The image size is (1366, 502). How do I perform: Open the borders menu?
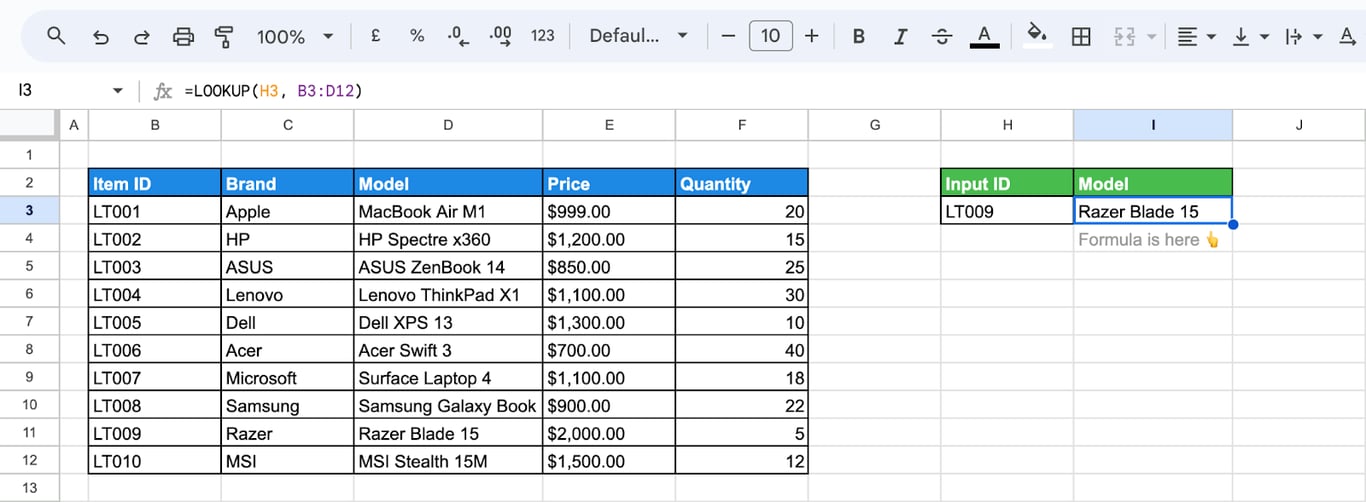point(1080,36)
